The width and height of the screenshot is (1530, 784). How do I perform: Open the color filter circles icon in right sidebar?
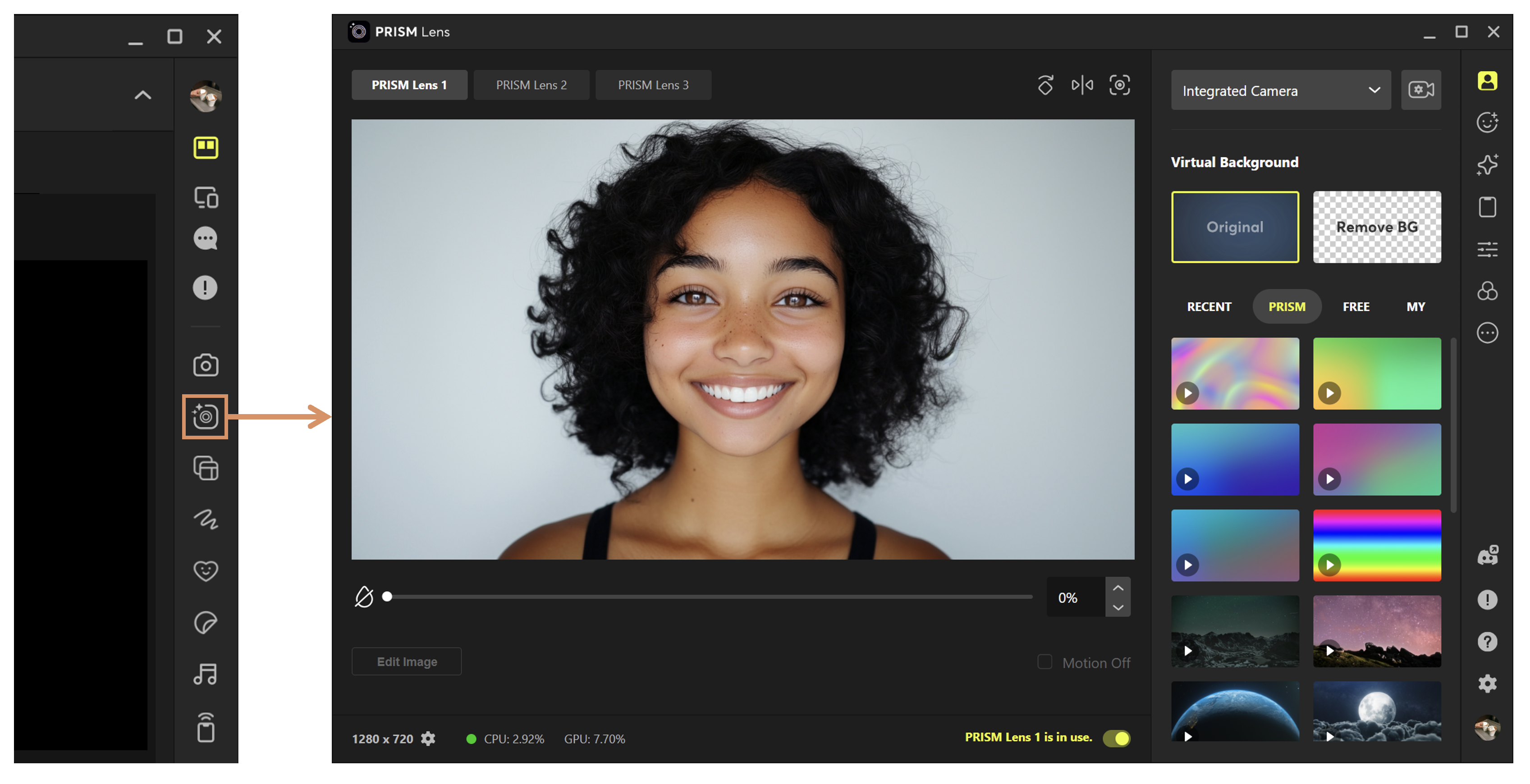point(1487,291)
